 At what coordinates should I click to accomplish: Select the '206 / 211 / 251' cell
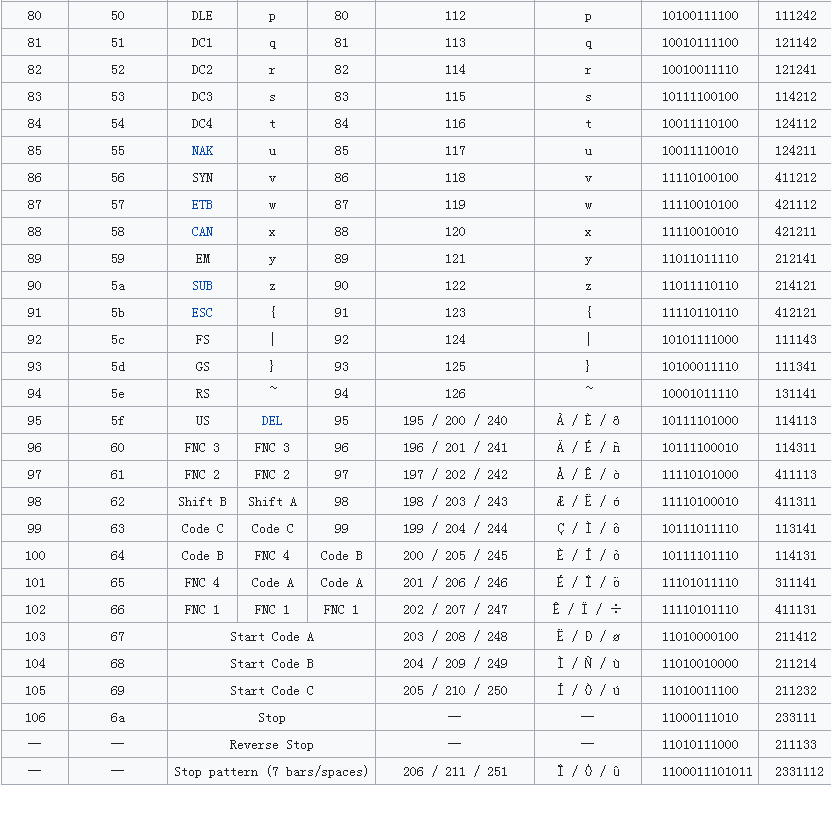click(x=455, y=772)
